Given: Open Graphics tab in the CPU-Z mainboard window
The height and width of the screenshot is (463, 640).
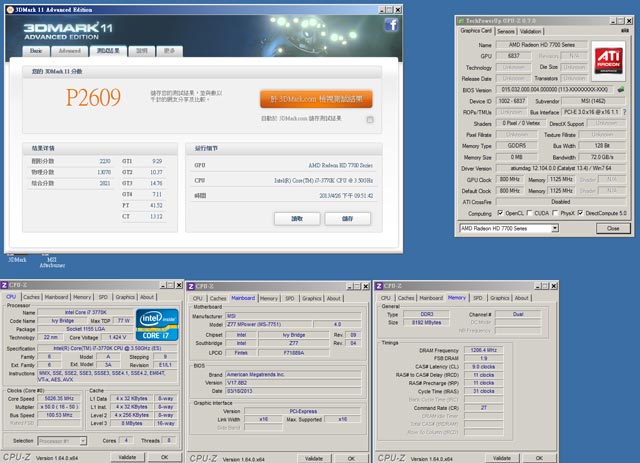Looking at the screenshot, I should 312,298.
